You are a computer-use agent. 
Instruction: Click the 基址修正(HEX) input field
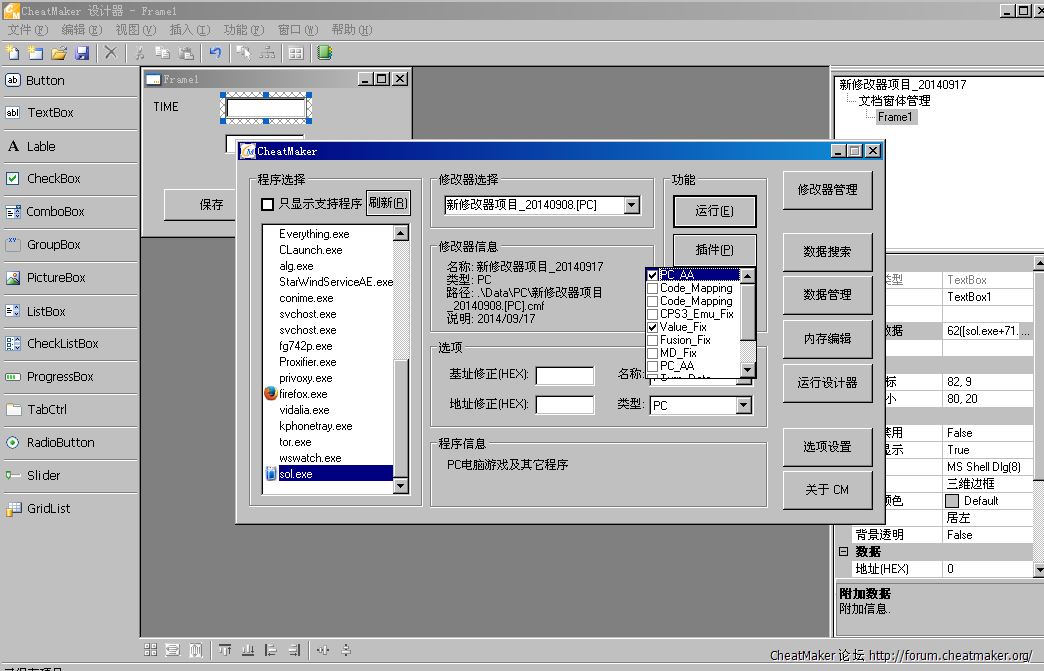564,376
